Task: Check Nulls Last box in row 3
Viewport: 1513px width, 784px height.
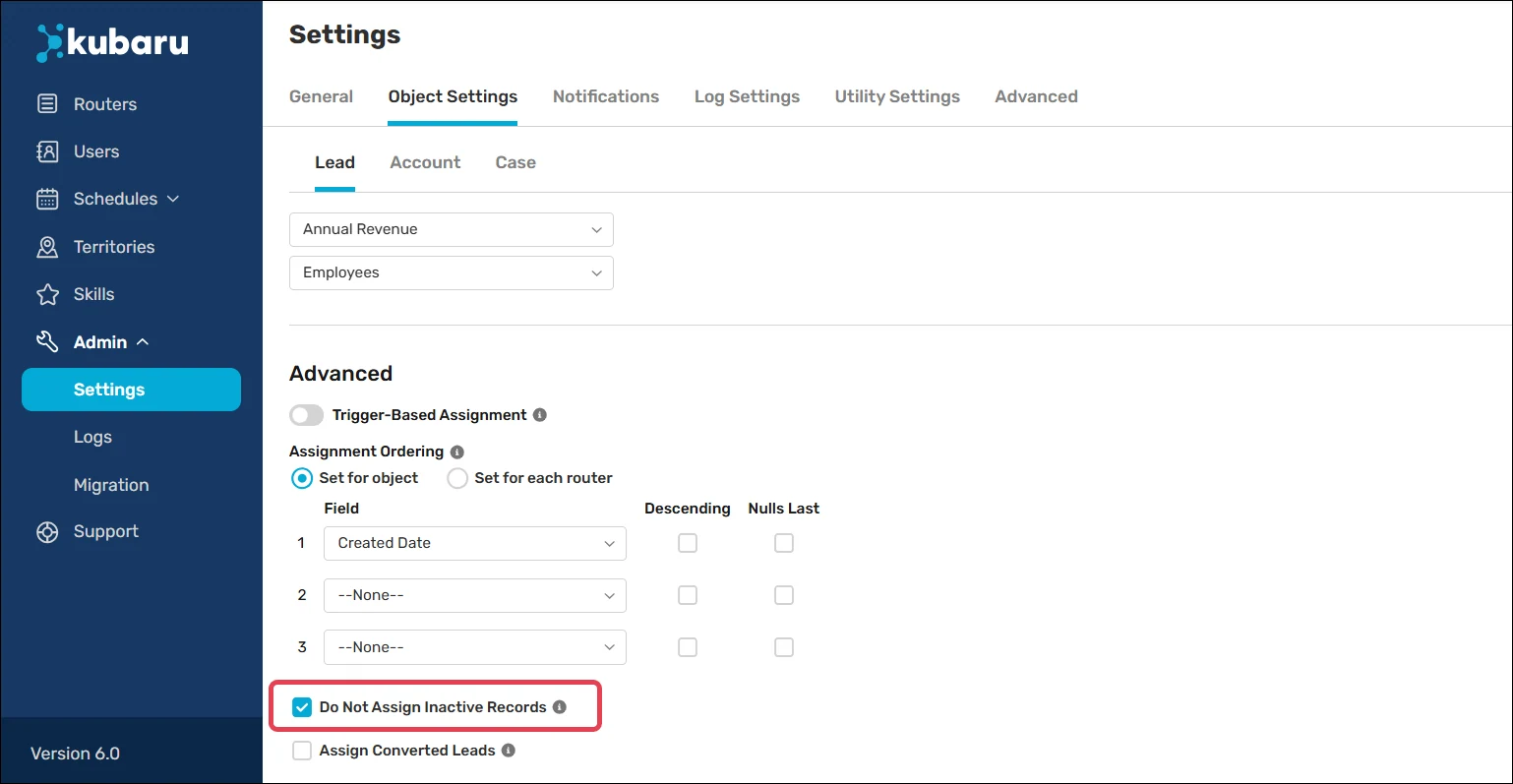Action: tap(784, 647)
